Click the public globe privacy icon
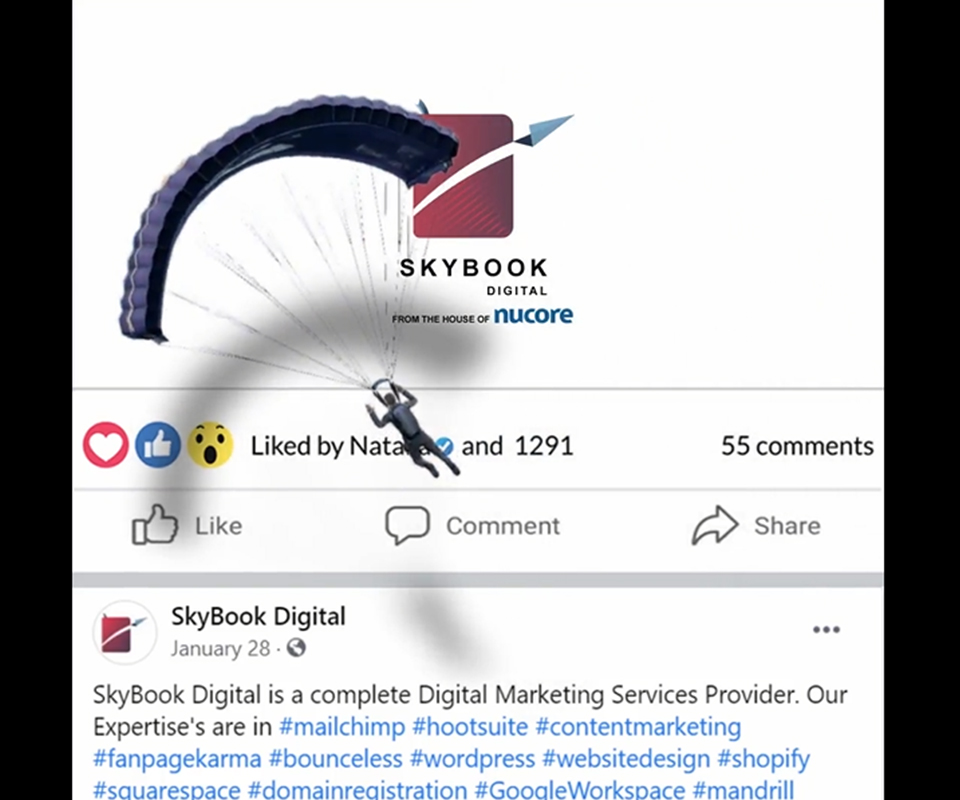 coord(296,648)
